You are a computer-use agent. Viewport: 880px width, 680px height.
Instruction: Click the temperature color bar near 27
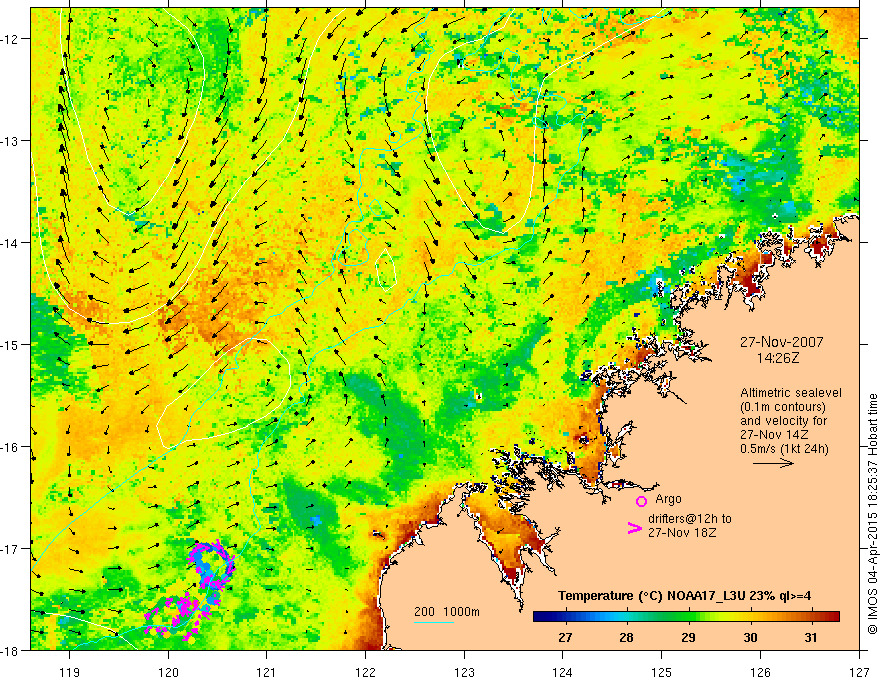(565, 617)
